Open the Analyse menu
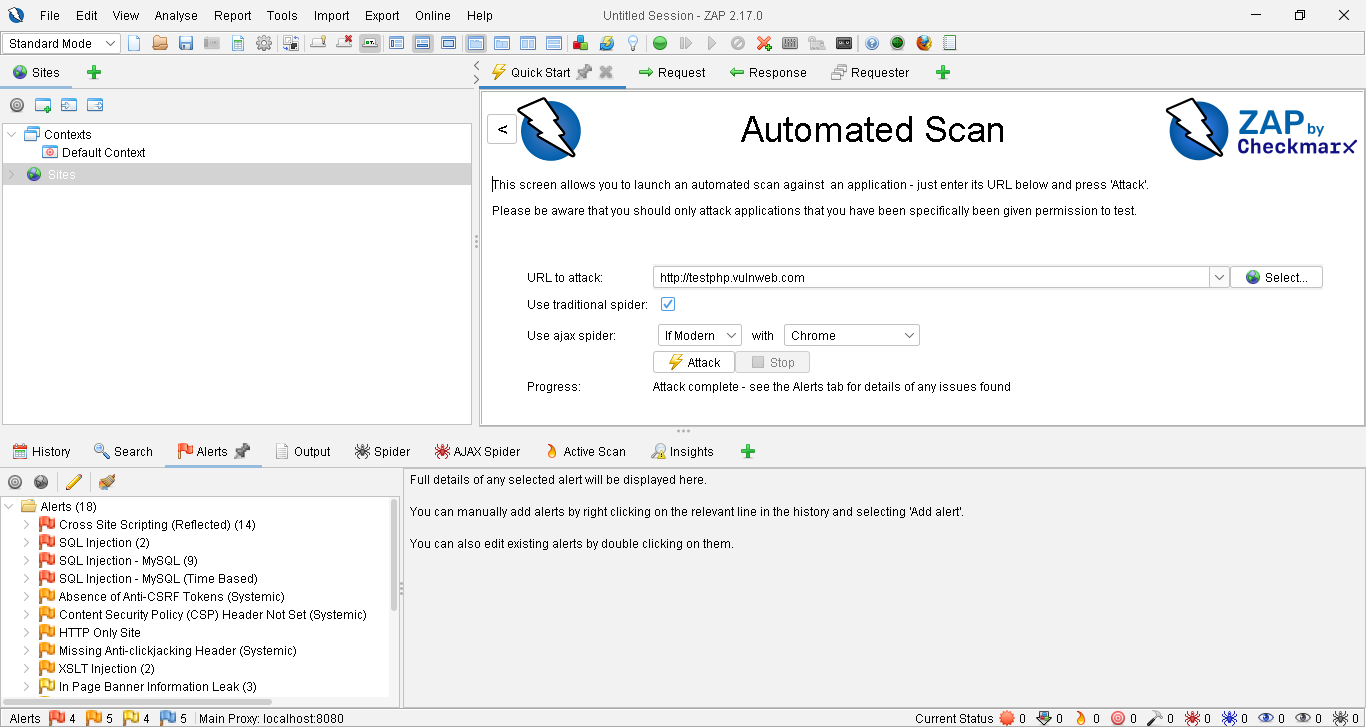Image resolution: width=1366 pixels, height=728 pixels. tap(176, 15)
